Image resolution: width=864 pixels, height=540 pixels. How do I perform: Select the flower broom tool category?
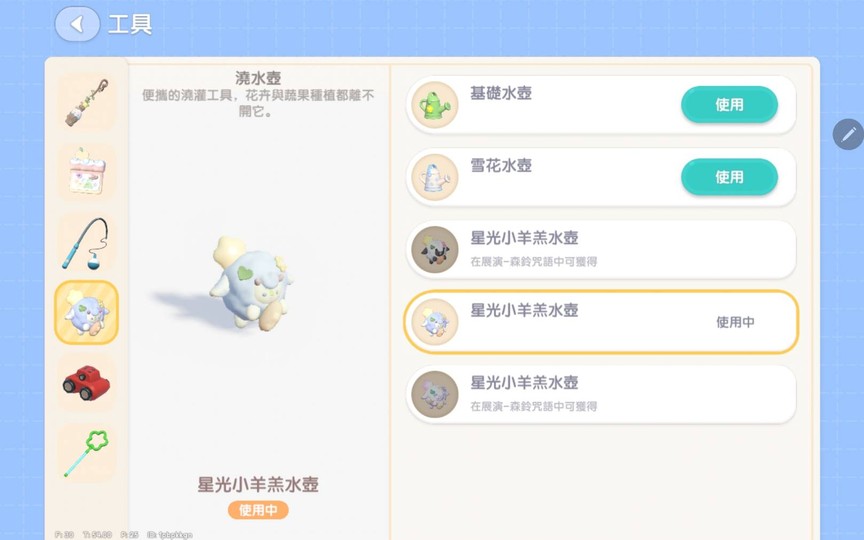(x=87, y=102)
